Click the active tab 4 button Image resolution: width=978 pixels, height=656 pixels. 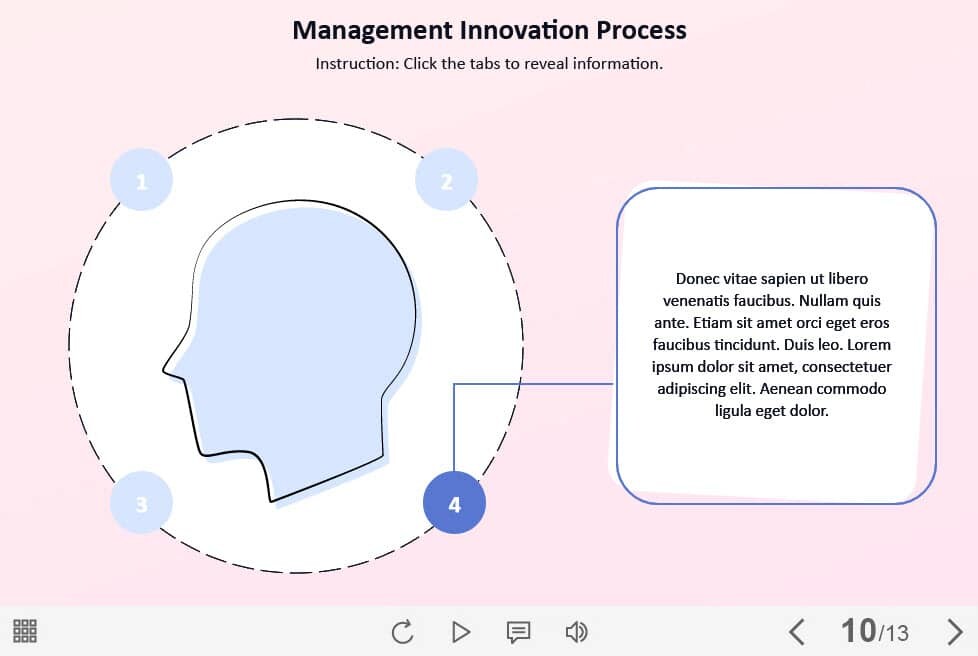(x=454, y=504)
